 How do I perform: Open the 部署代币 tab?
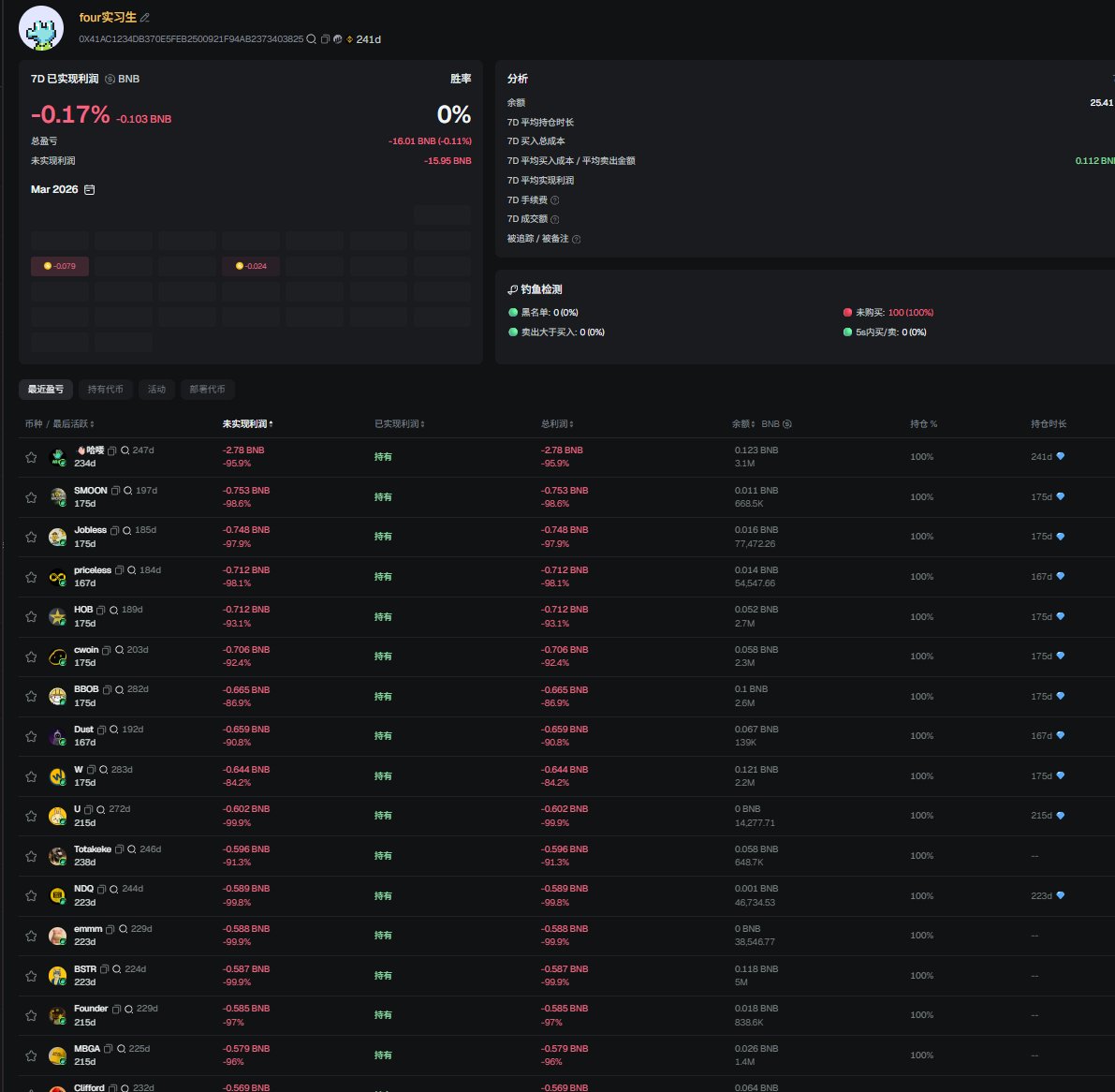tap(207, 390)
